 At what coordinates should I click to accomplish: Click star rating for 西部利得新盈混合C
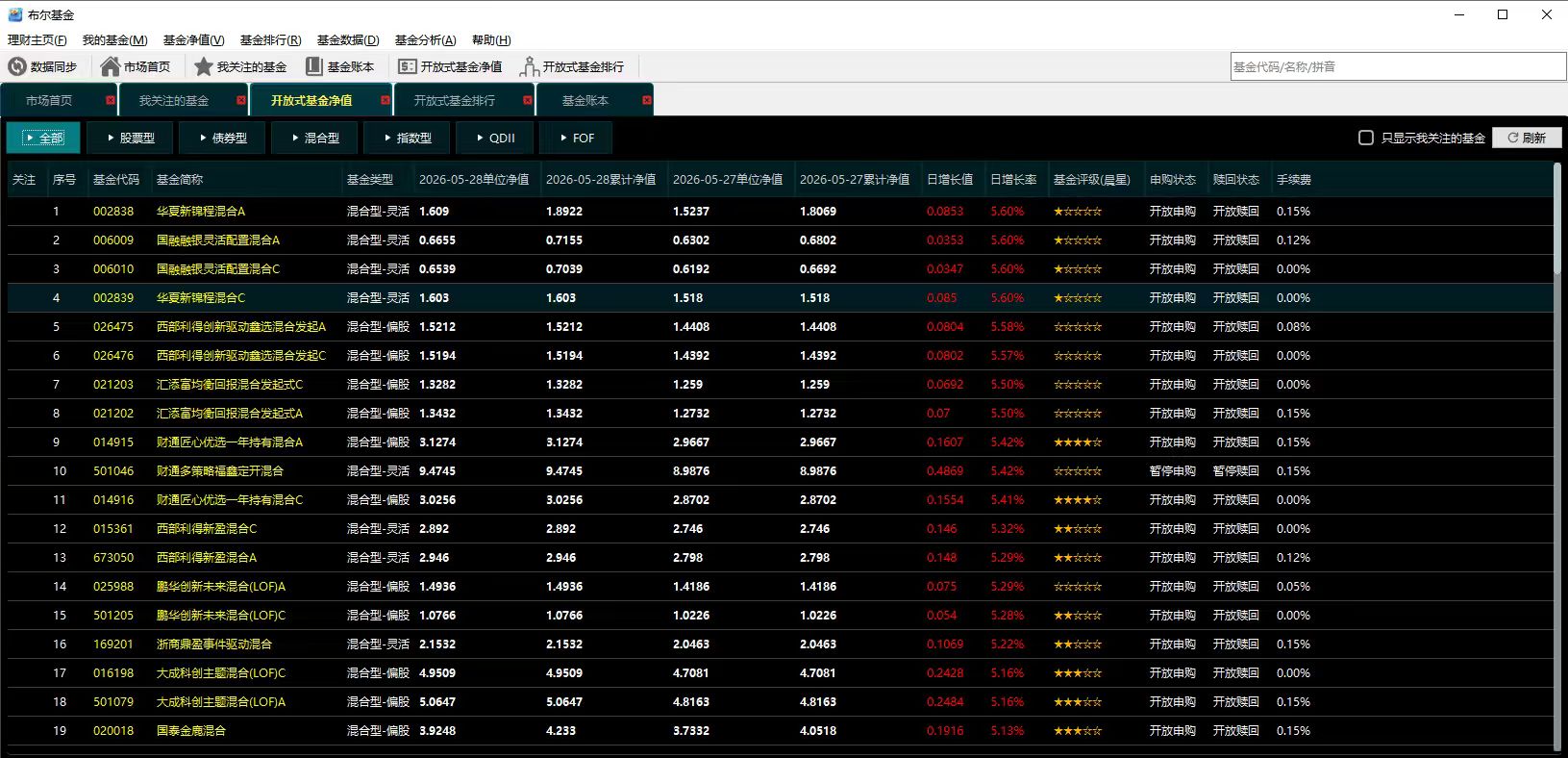click(x=1078, y=529)
